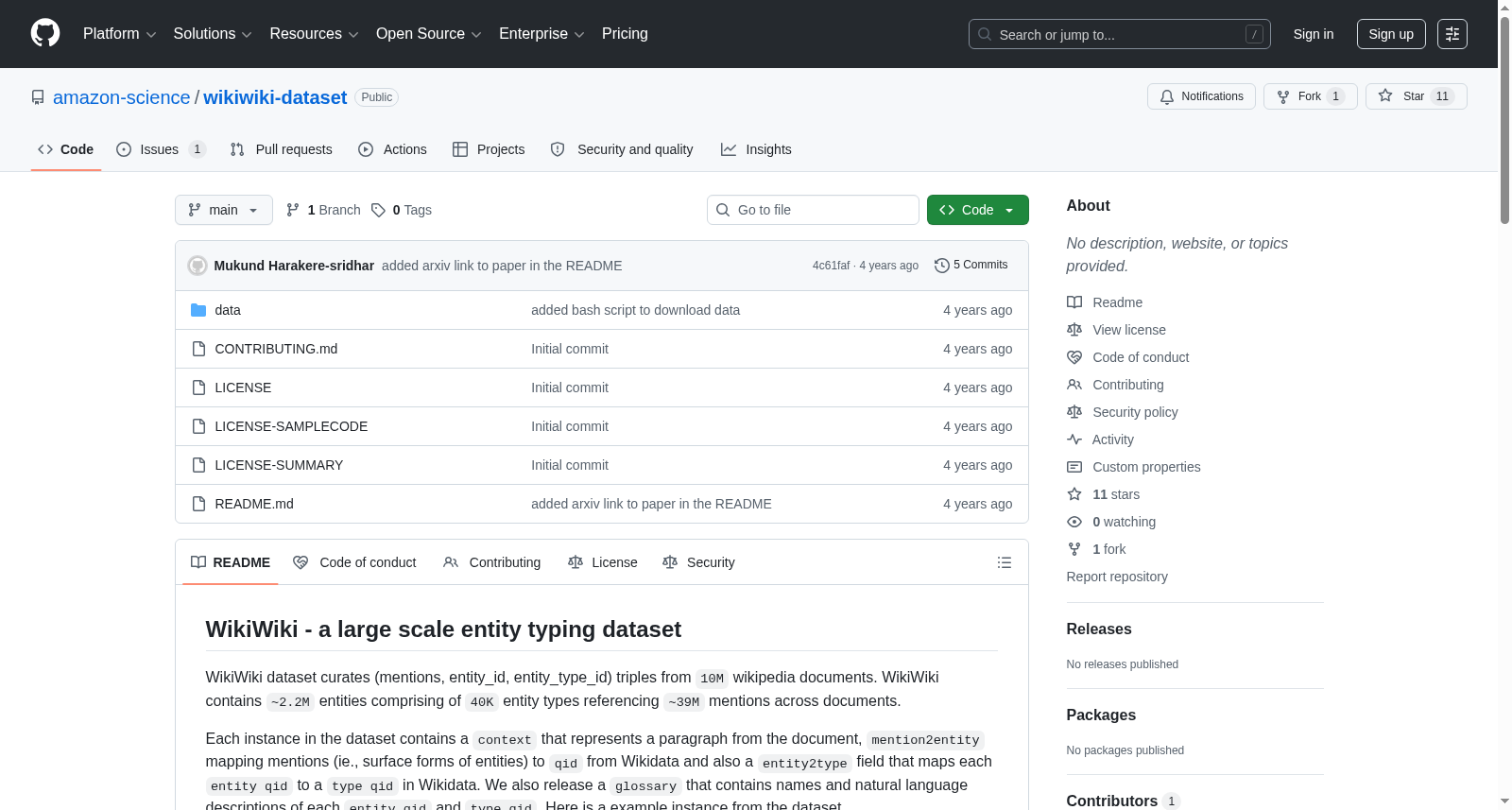
Task: Click the Go to file input
Action: click(x=813, y=210)
